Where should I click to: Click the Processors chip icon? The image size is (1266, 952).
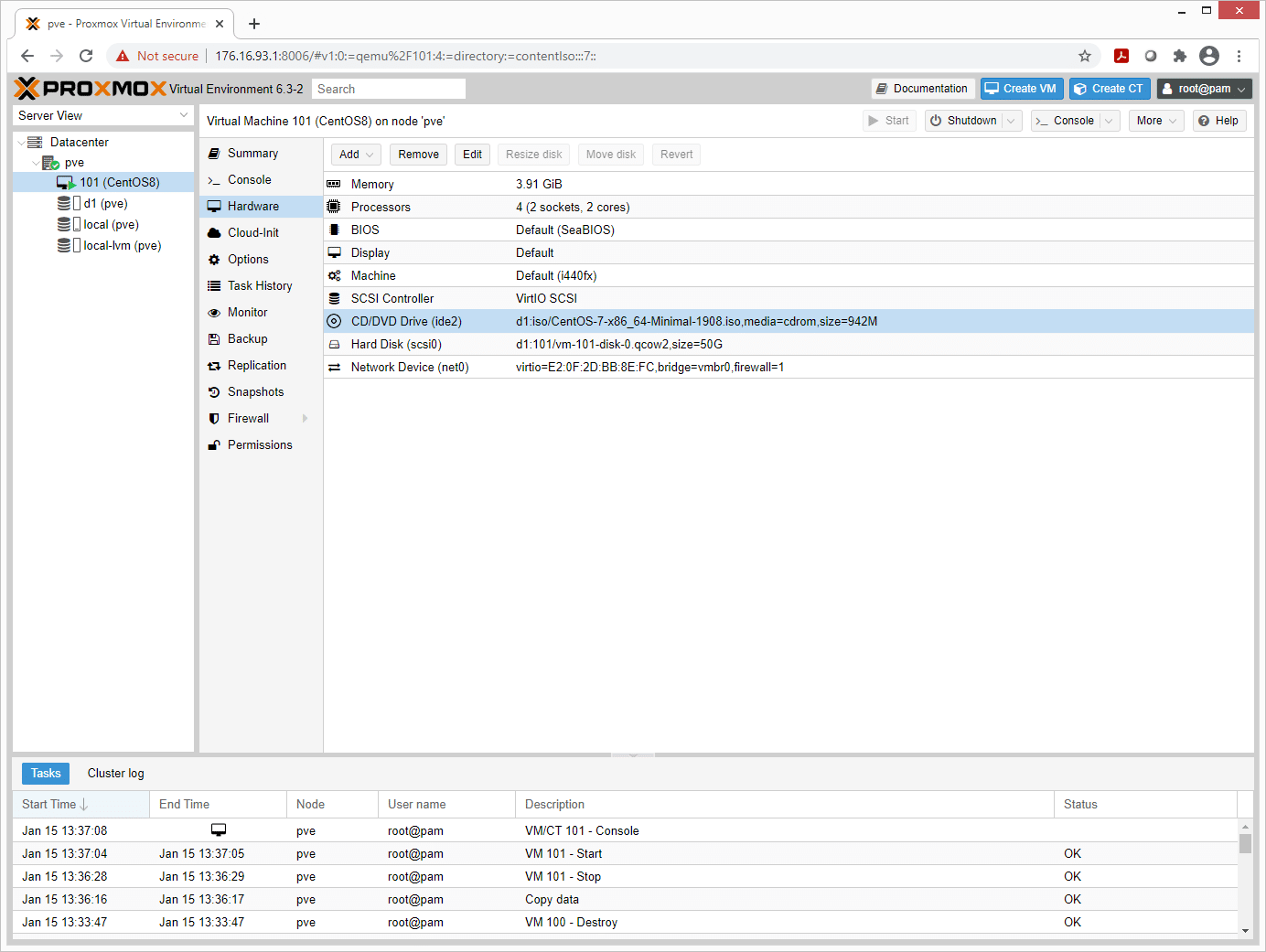click(x=334, y=207)
